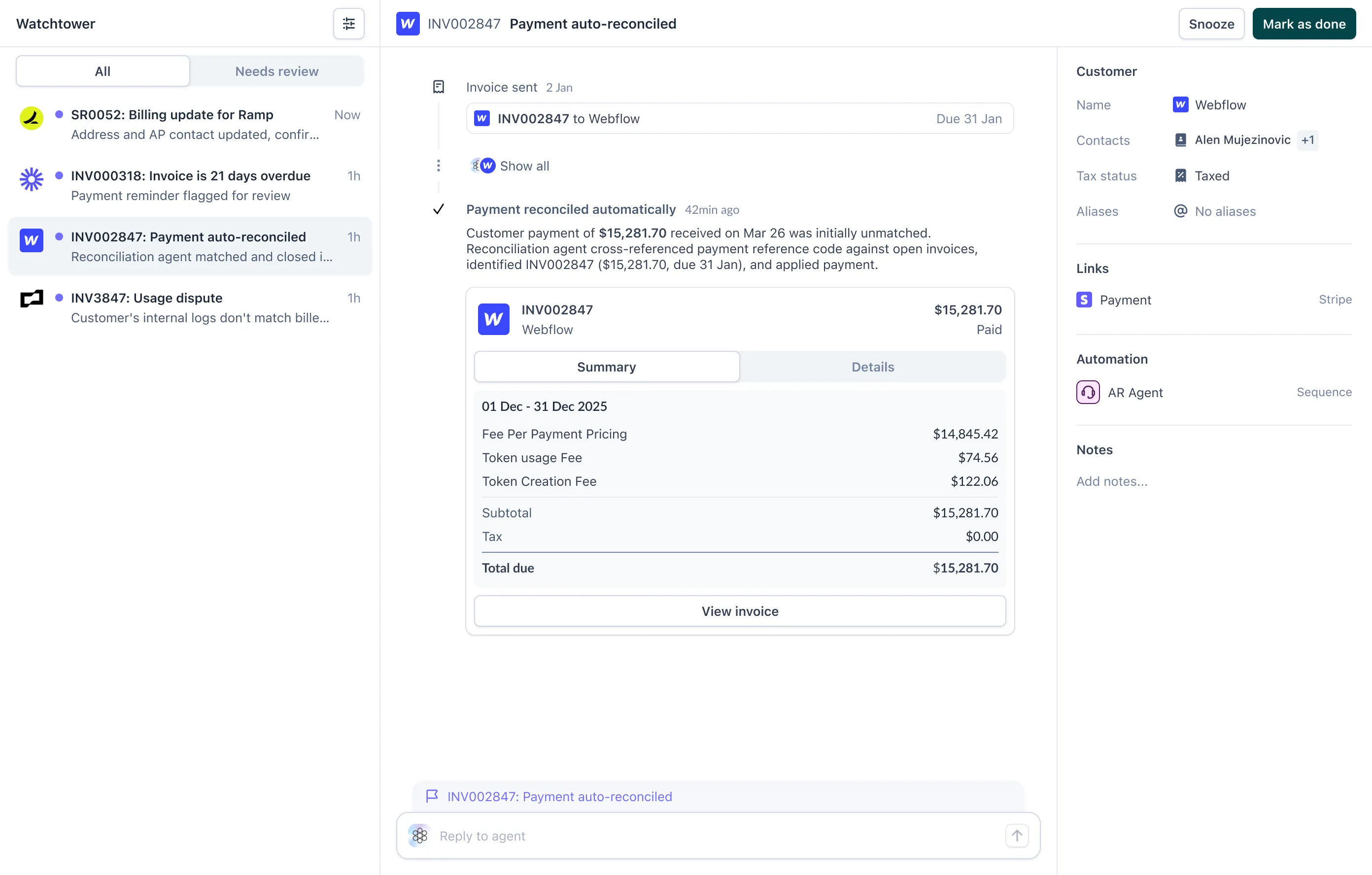Click the black flag logo on INV3847
1372x875 pixels.
coord(32,299)
